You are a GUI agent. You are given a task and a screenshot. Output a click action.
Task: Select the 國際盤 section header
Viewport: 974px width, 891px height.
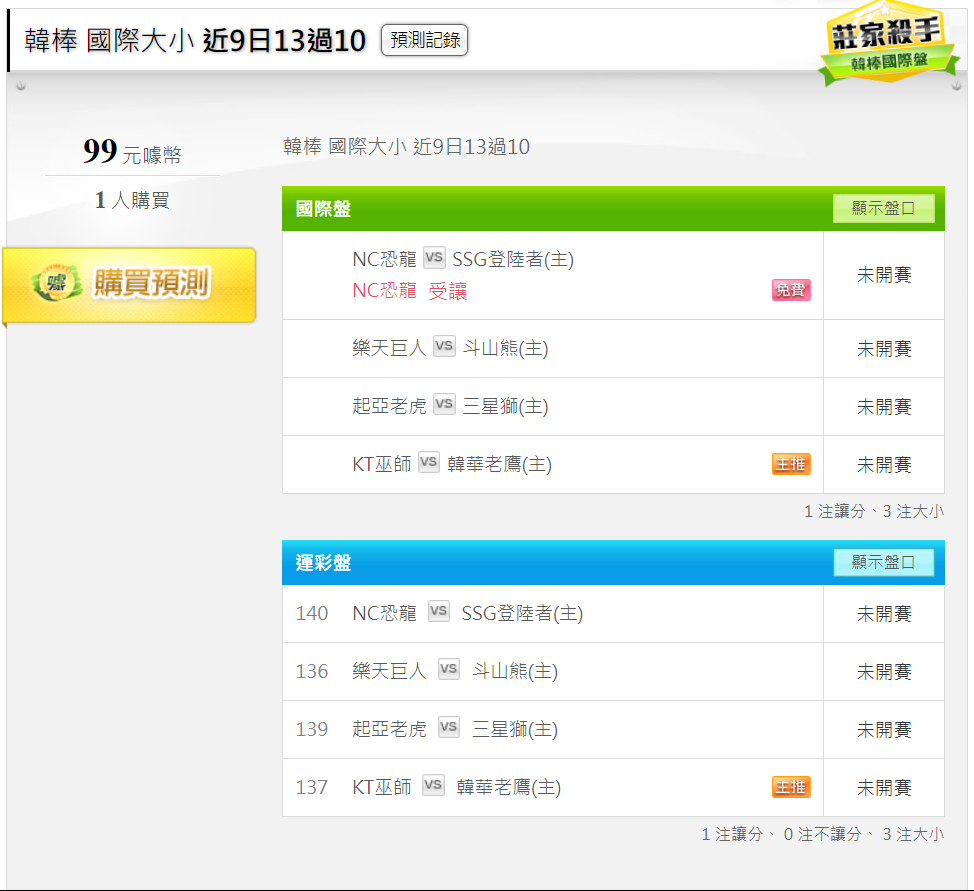pos(613,208)
